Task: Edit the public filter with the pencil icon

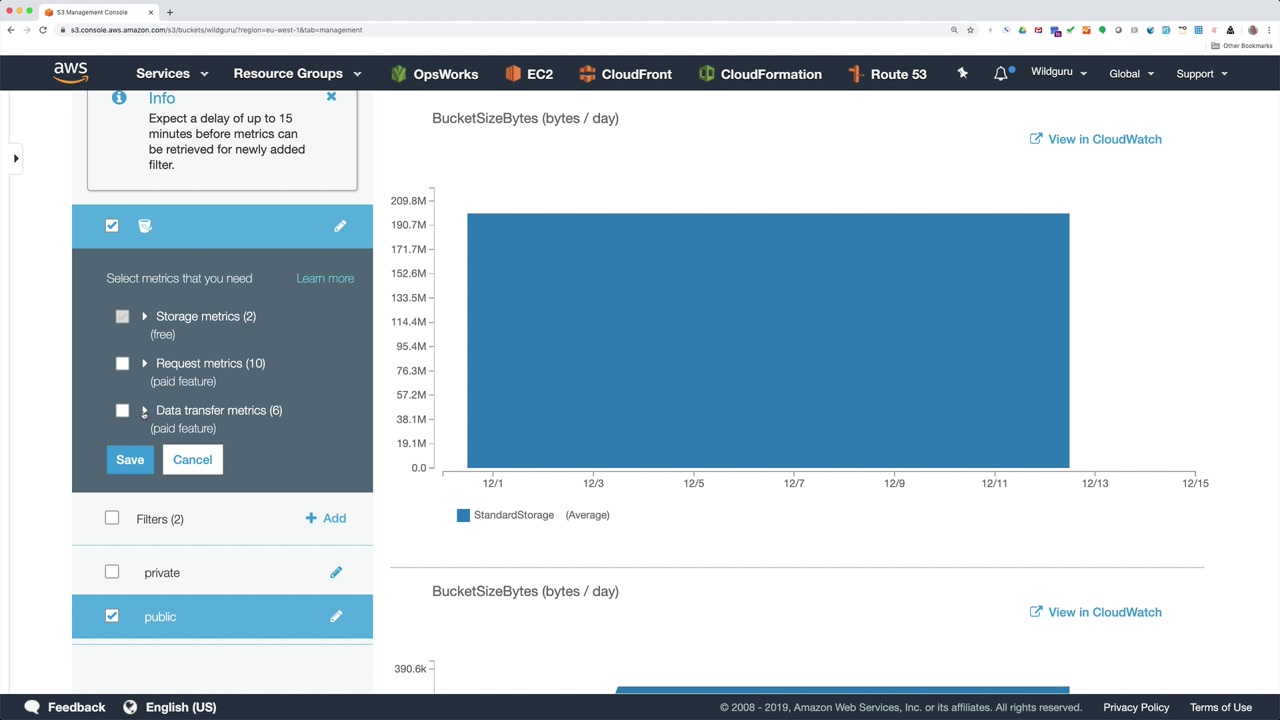Action: click(x=336, y=616)
